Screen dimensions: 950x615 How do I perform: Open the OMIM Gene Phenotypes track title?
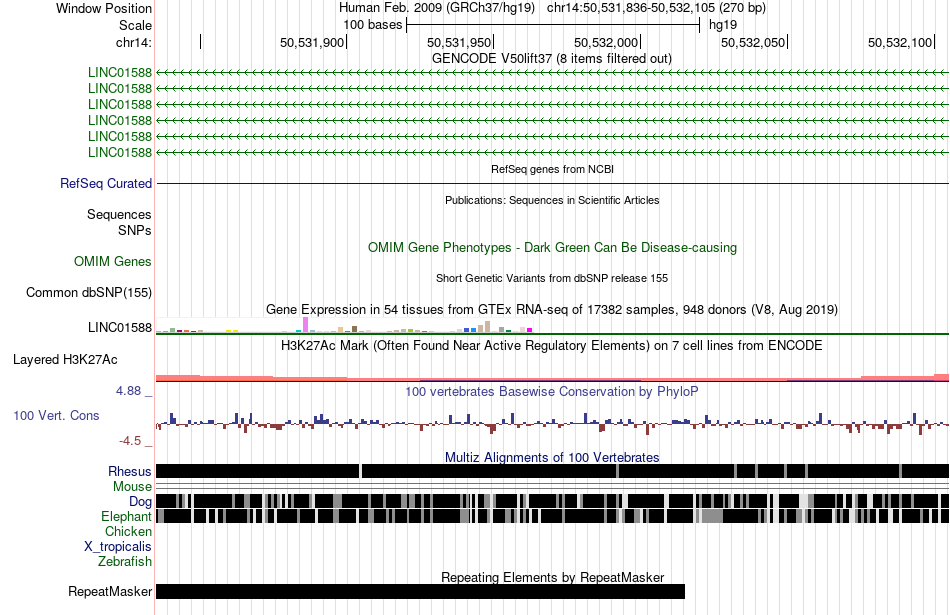pos(552,247)
